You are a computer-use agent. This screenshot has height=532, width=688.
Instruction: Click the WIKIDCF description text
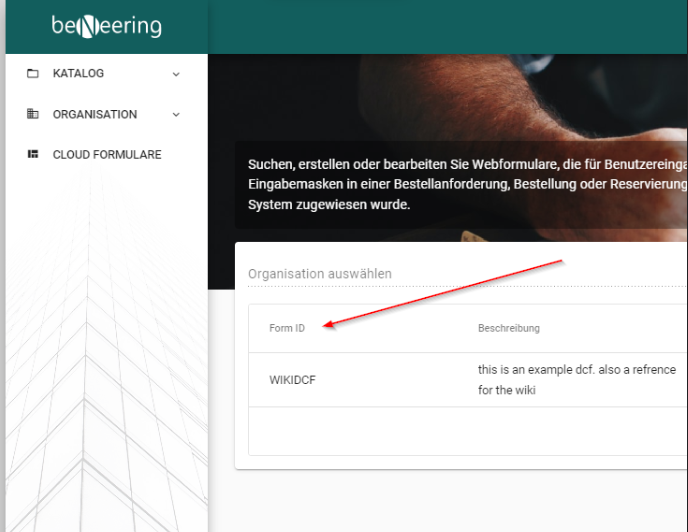tap(576, 379)
